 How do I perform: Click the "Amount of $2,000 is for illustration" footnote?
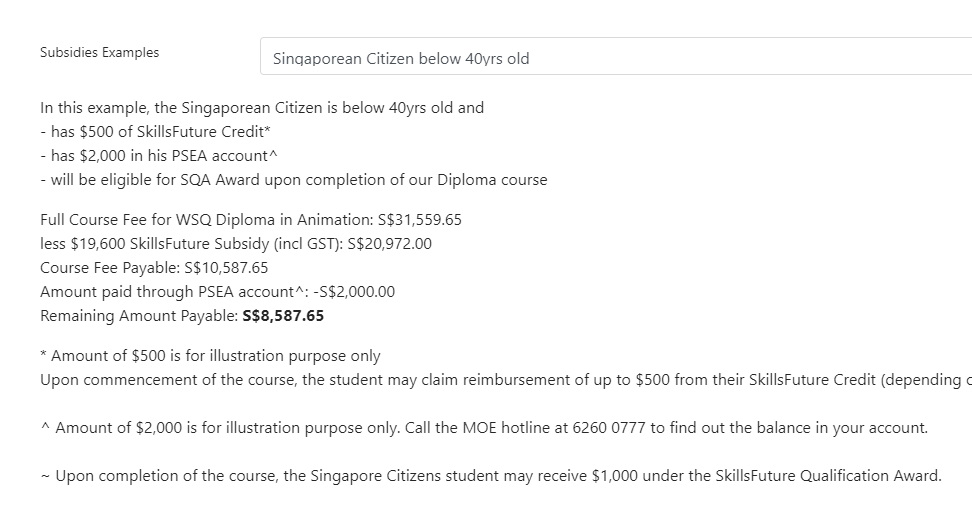(x=484, y=428)
